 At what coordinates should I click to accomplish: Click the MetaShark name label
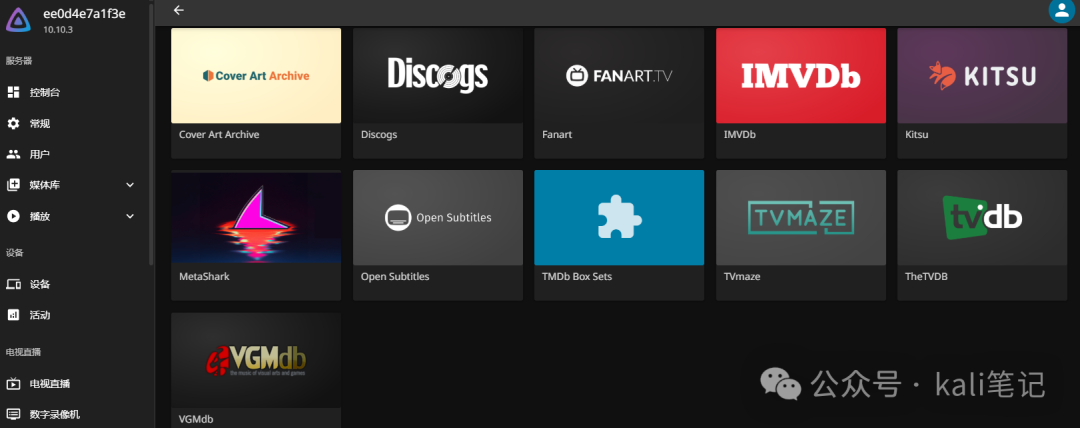(x=204, y=276)
